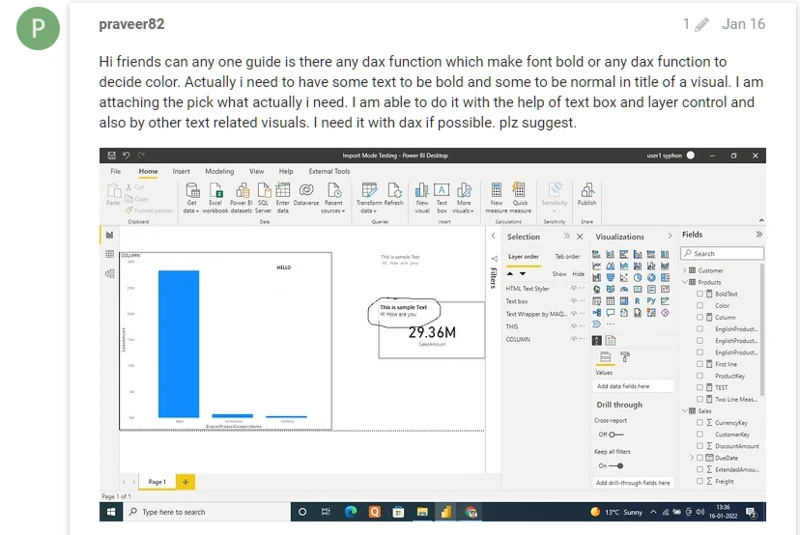The height and width of the screenshot is (535, 800).
Task: Open the Excel workbook data source
Action: click(x=215, y=197)
